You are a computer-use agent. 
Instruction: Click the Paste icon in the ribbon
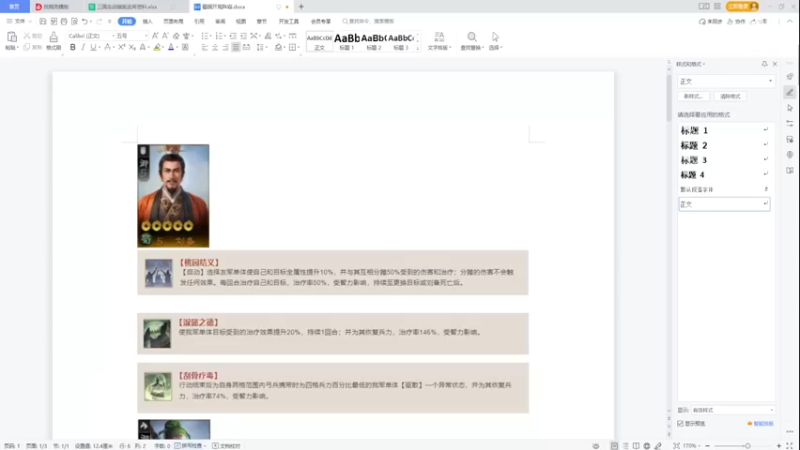coord(11,37)
